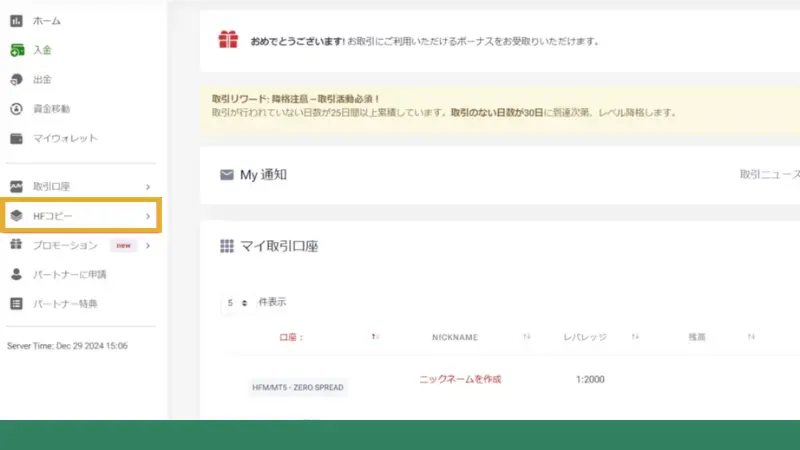This screenshot has height=450, width=800.
Task: Click the ホーム home chart icon
Action: (x=16, y=21)
